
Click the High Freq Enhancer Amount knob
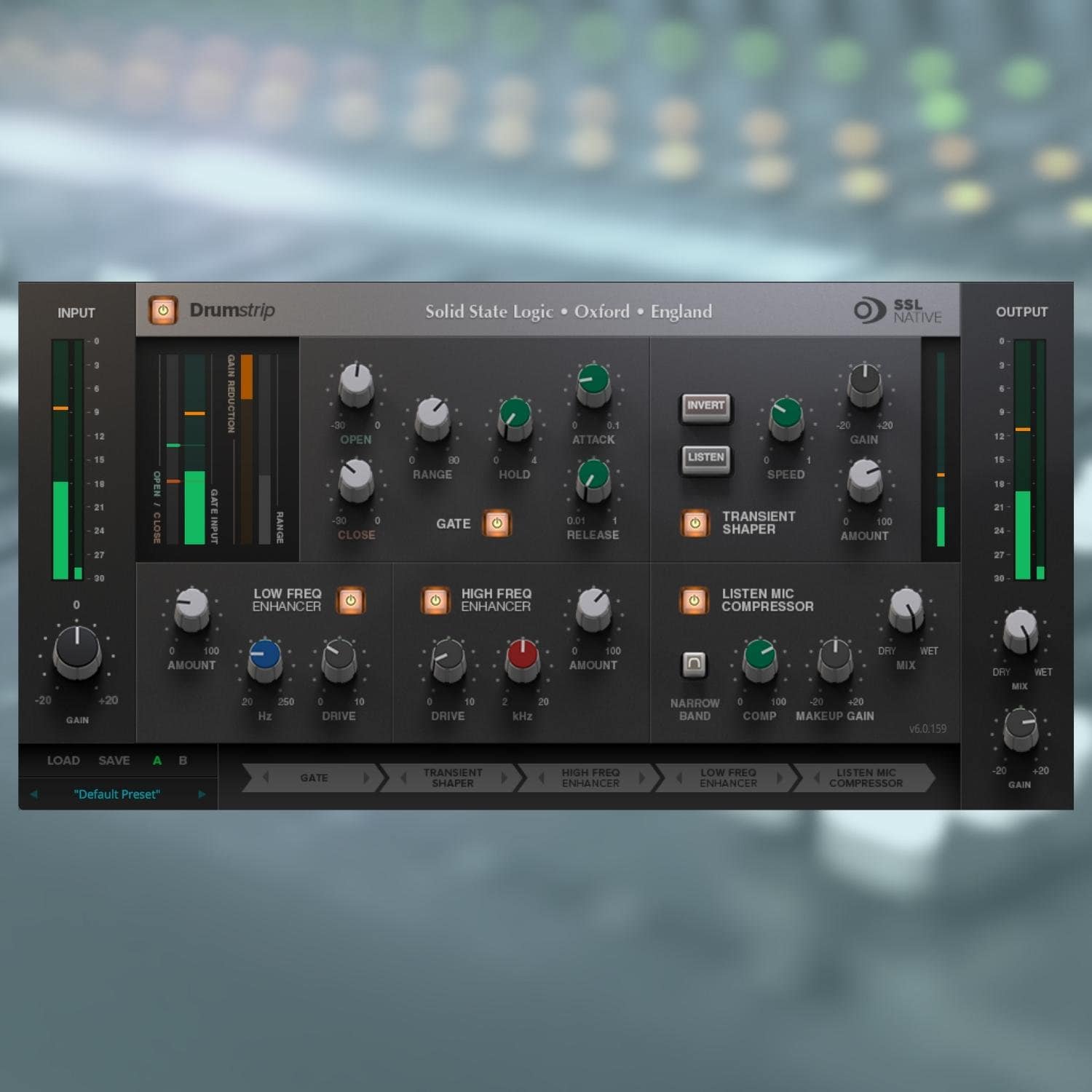[x=593, y=609]
